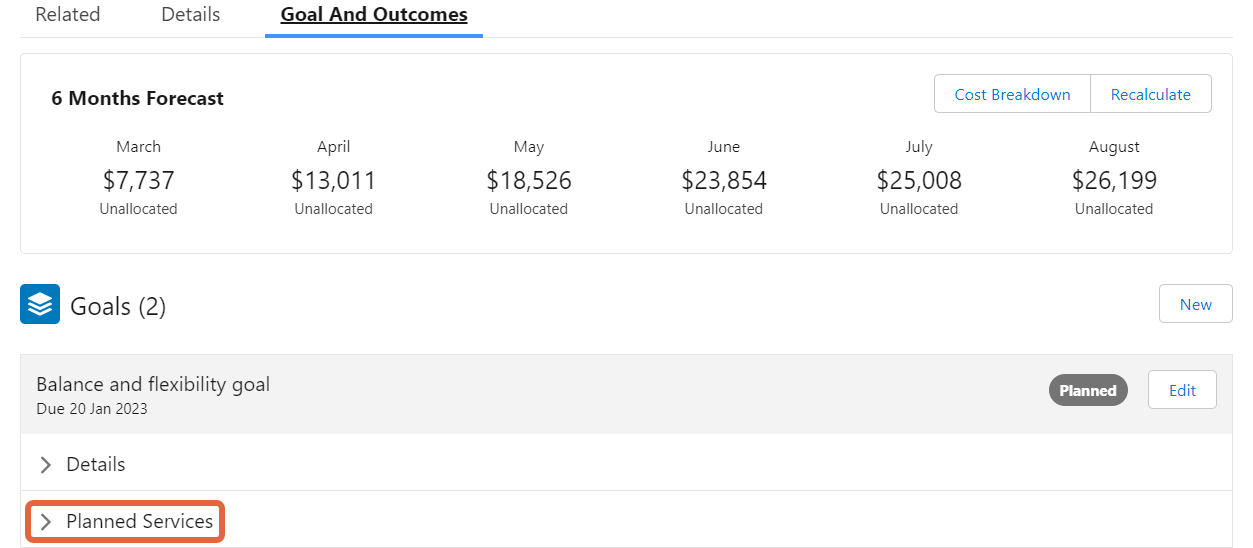The height and width of the screenshot is (548, 1253).
Task: Click the Goals (2) section heading
Action: pos(118,306)
